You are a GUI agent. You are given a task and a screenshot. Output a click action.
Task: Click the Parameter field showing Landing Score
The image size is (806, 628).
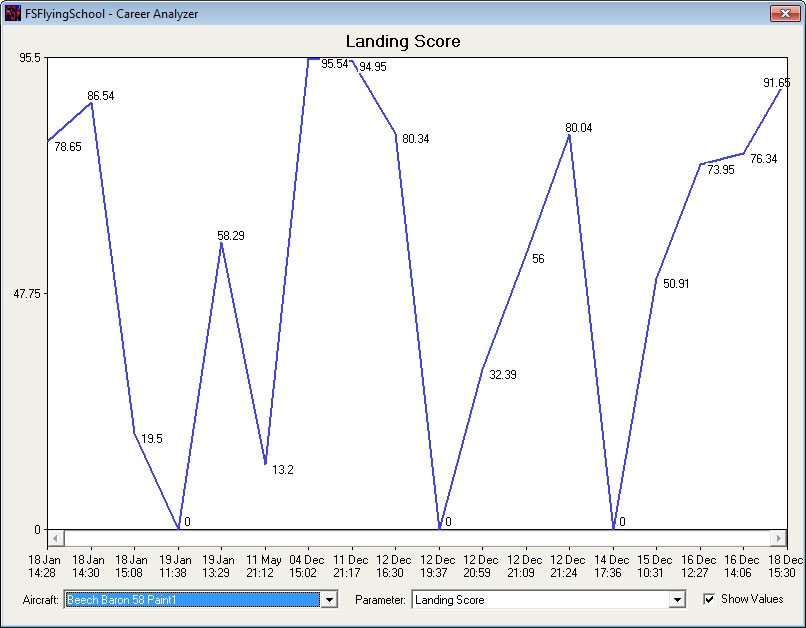[540, 599]
